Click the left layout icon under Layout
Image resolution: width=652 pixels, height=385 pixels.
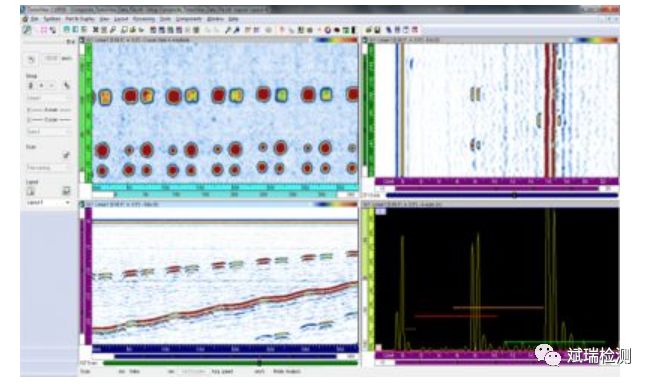coord(31,191)
